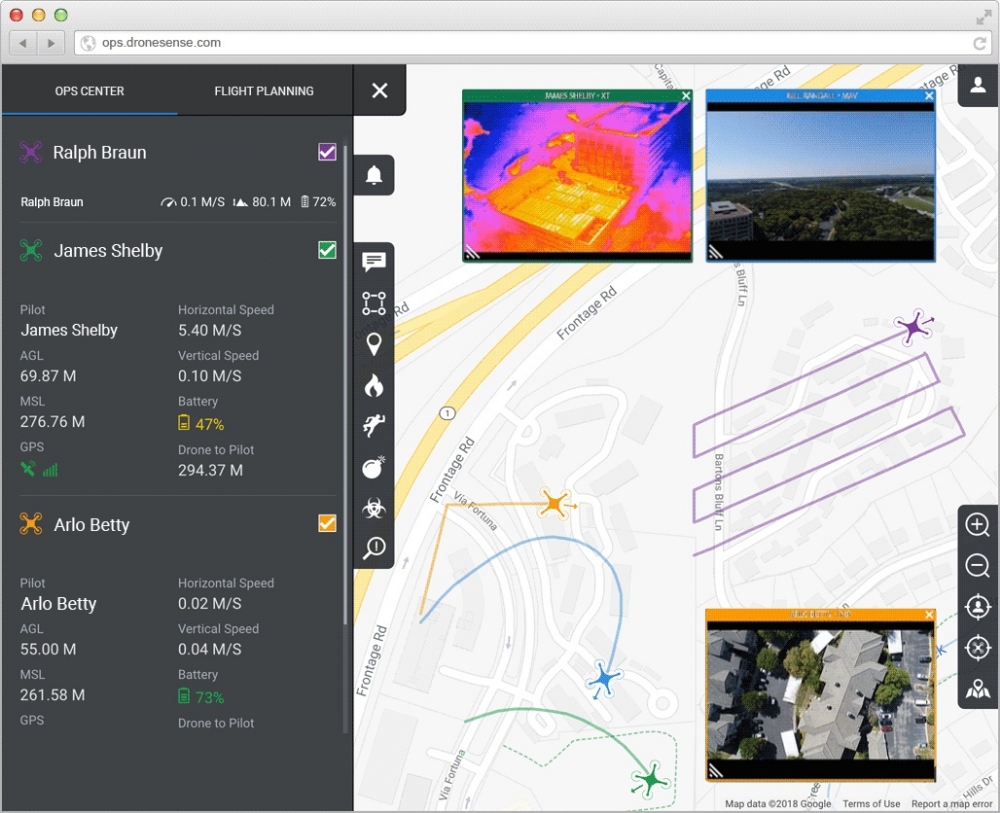Image resolution: width=1000 pixels, height=813 pixels.
Task: Select the biohazard marker tool
Action: click(374, 508)
